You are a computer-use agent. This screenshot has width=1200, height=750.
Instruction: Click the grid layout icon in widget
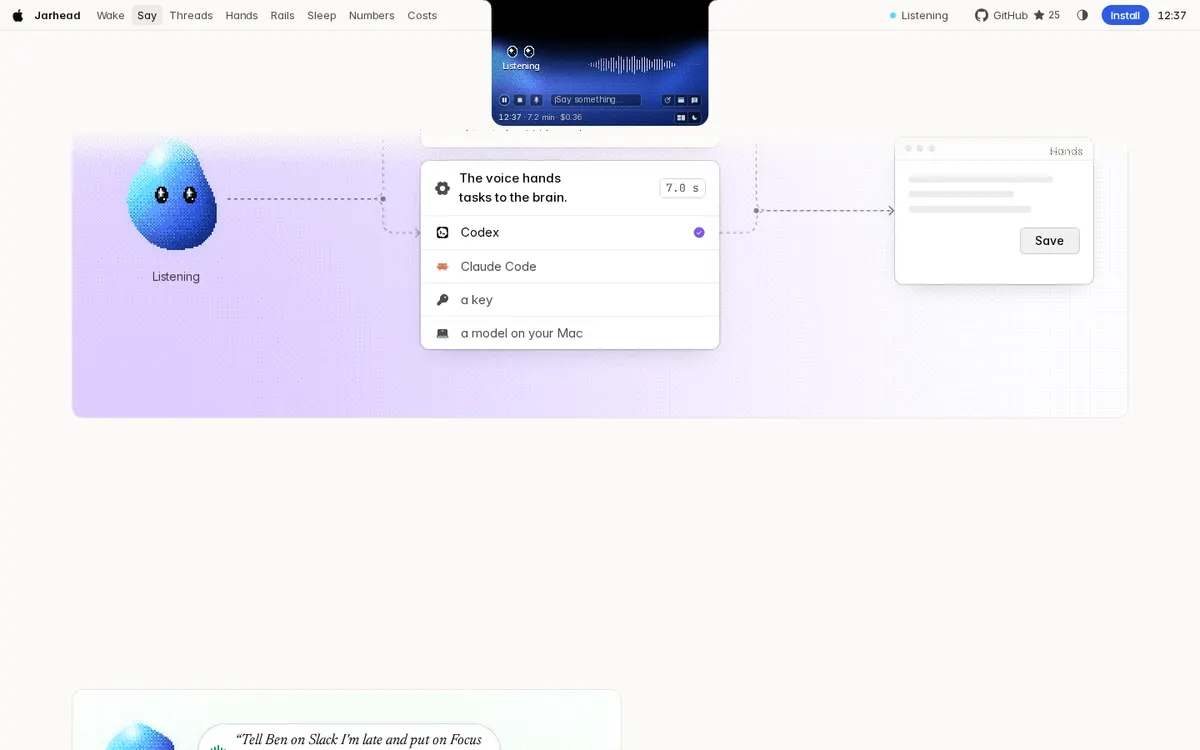pyautogui.click(x=681, y=117)
